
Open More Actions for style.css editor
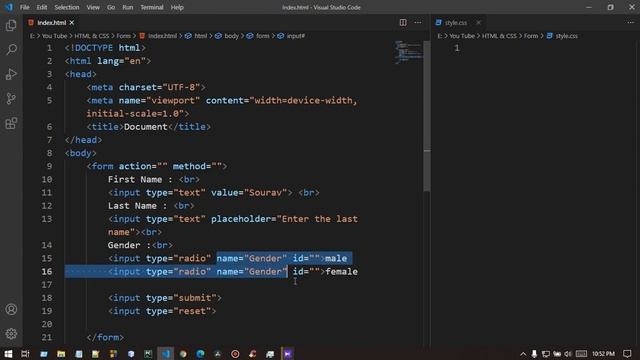coord(631,22)
